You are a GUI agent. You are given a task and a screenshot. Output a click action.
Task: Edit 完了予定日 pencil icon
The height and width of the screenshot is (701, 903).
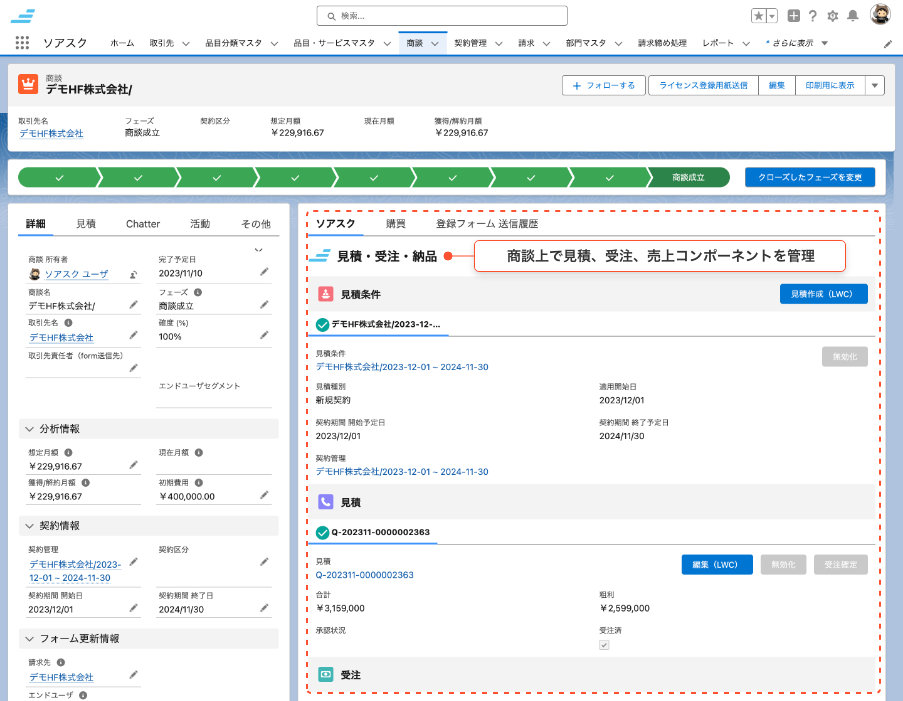click(264, 272)
